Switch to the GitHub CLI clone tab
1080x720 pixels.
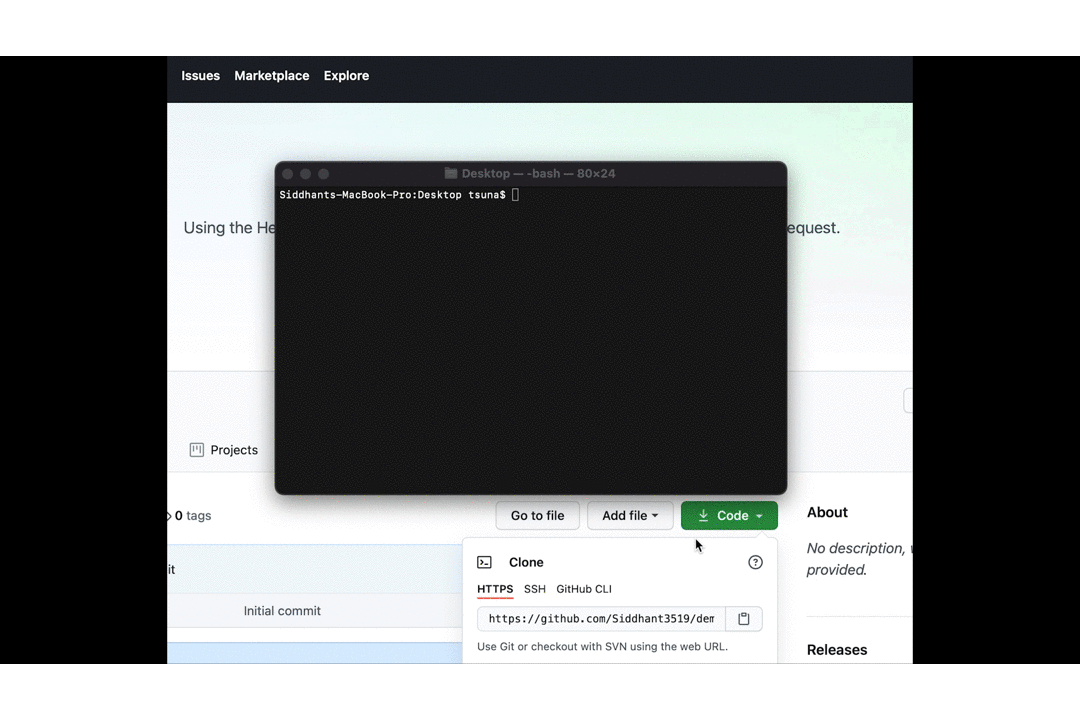point(583,589)
